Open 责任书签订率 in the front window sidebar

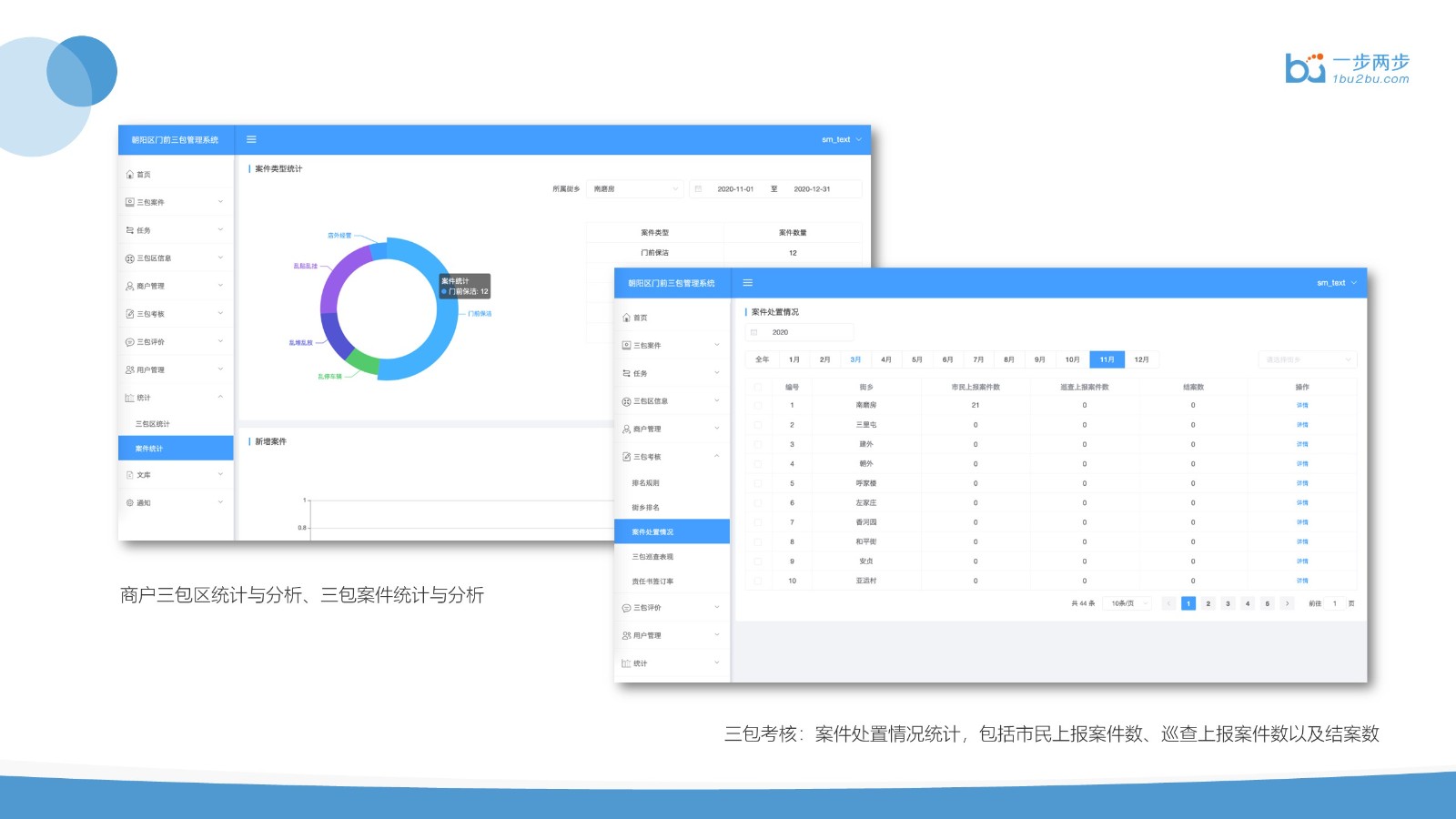click(672, 581)
